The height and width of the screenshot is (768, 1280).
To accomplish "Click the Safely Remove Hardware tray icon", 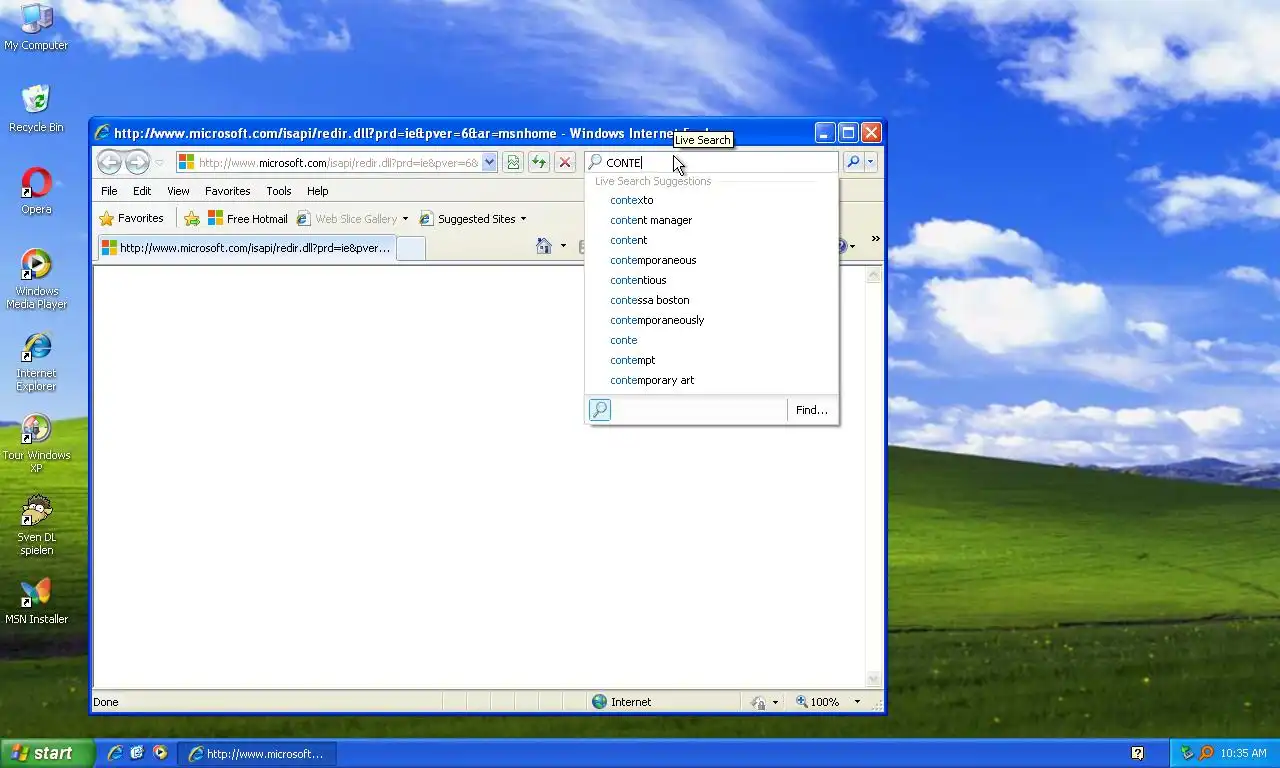I will 1187,753.
